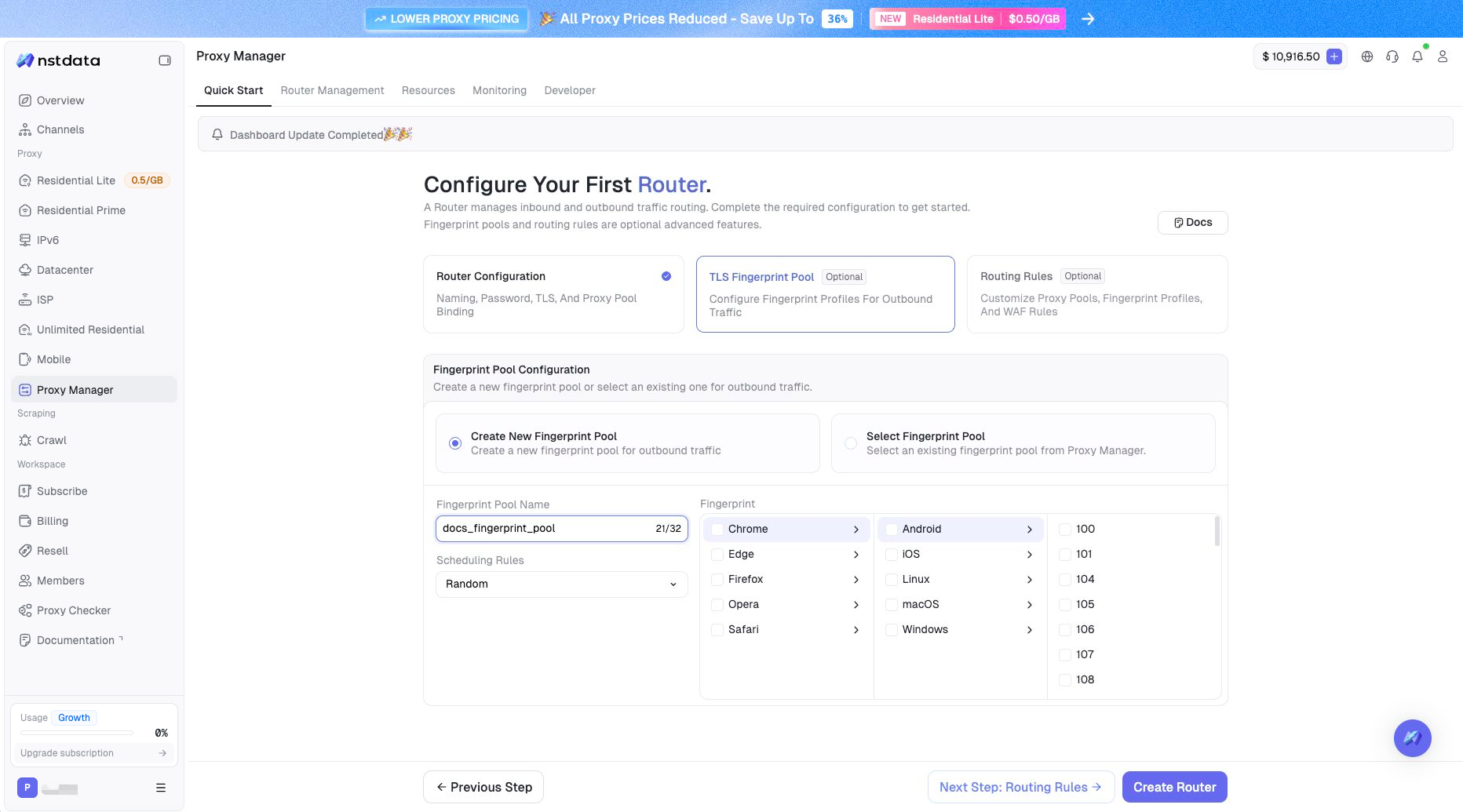Click the version list scrollbar
This screenshot has height=812, width=1463.
(1217, 531)
